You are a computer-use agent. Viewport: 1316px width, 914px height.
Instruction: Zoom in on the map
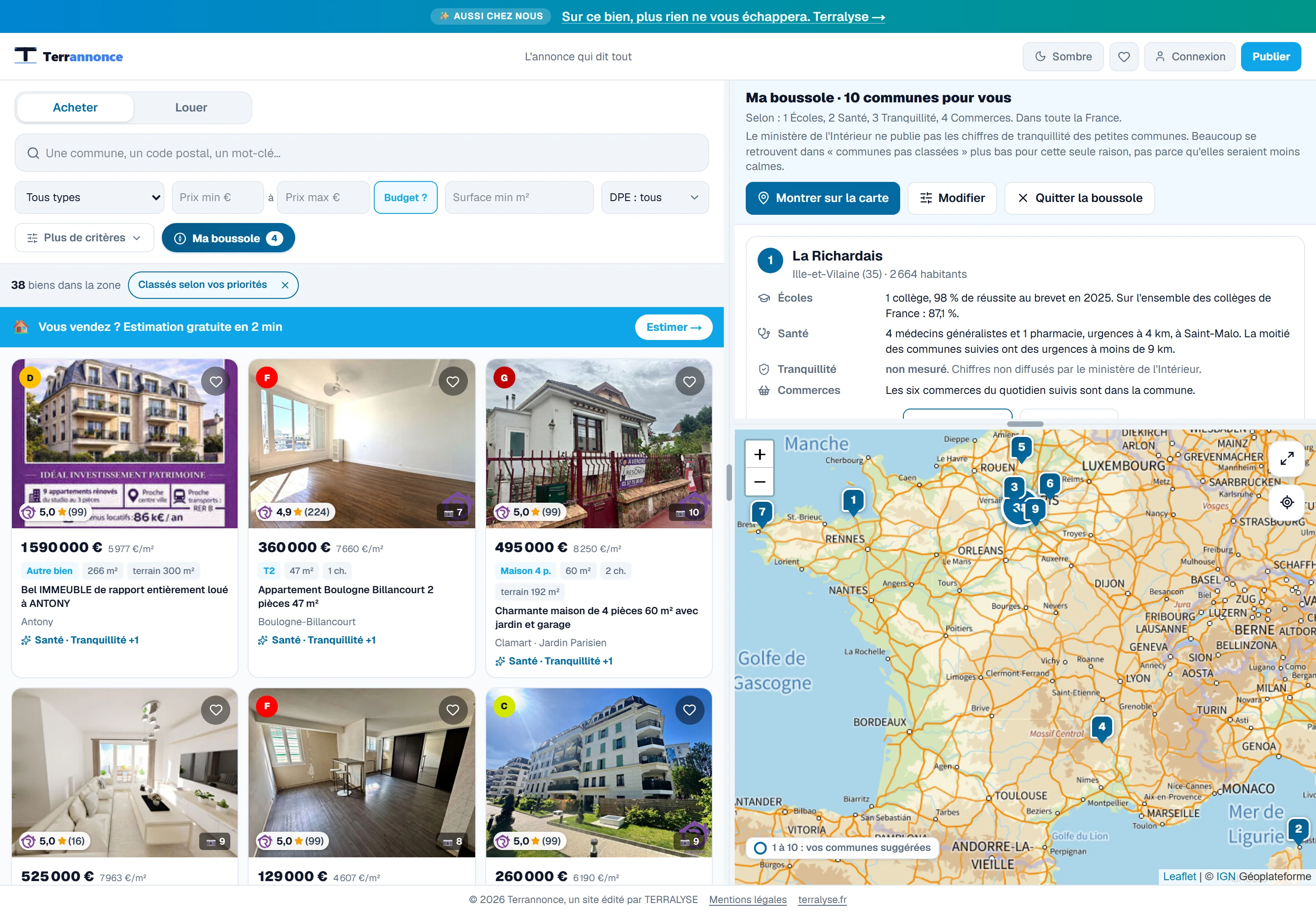click(759, 454)
